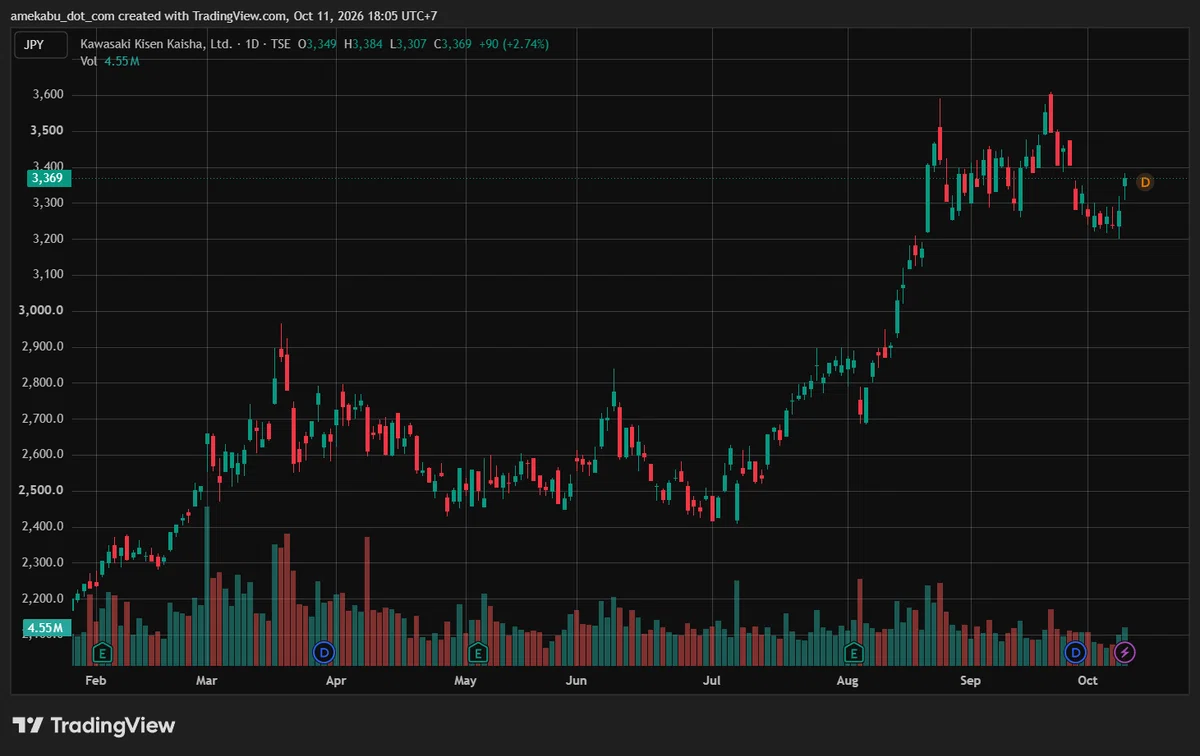The image size is (1200, 756).
Task: Click the orange D badge beside the last candle
Action: pos(1145,182)
